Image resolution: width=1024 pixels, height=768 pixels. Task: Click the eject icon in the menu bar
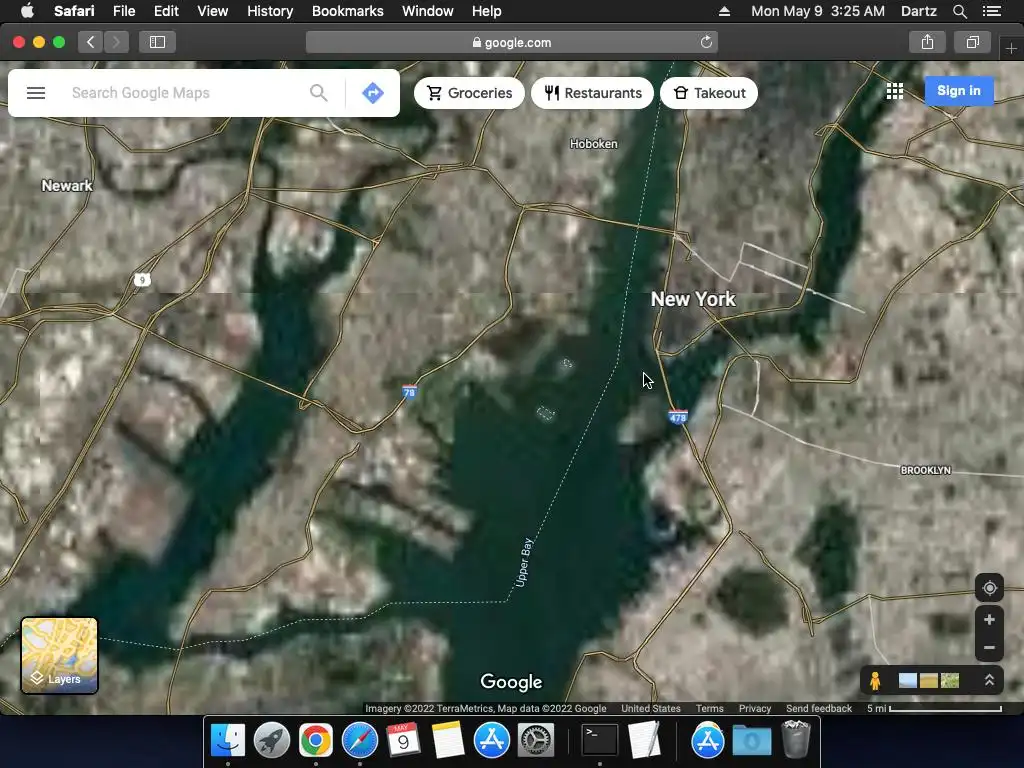click(724, 11)
